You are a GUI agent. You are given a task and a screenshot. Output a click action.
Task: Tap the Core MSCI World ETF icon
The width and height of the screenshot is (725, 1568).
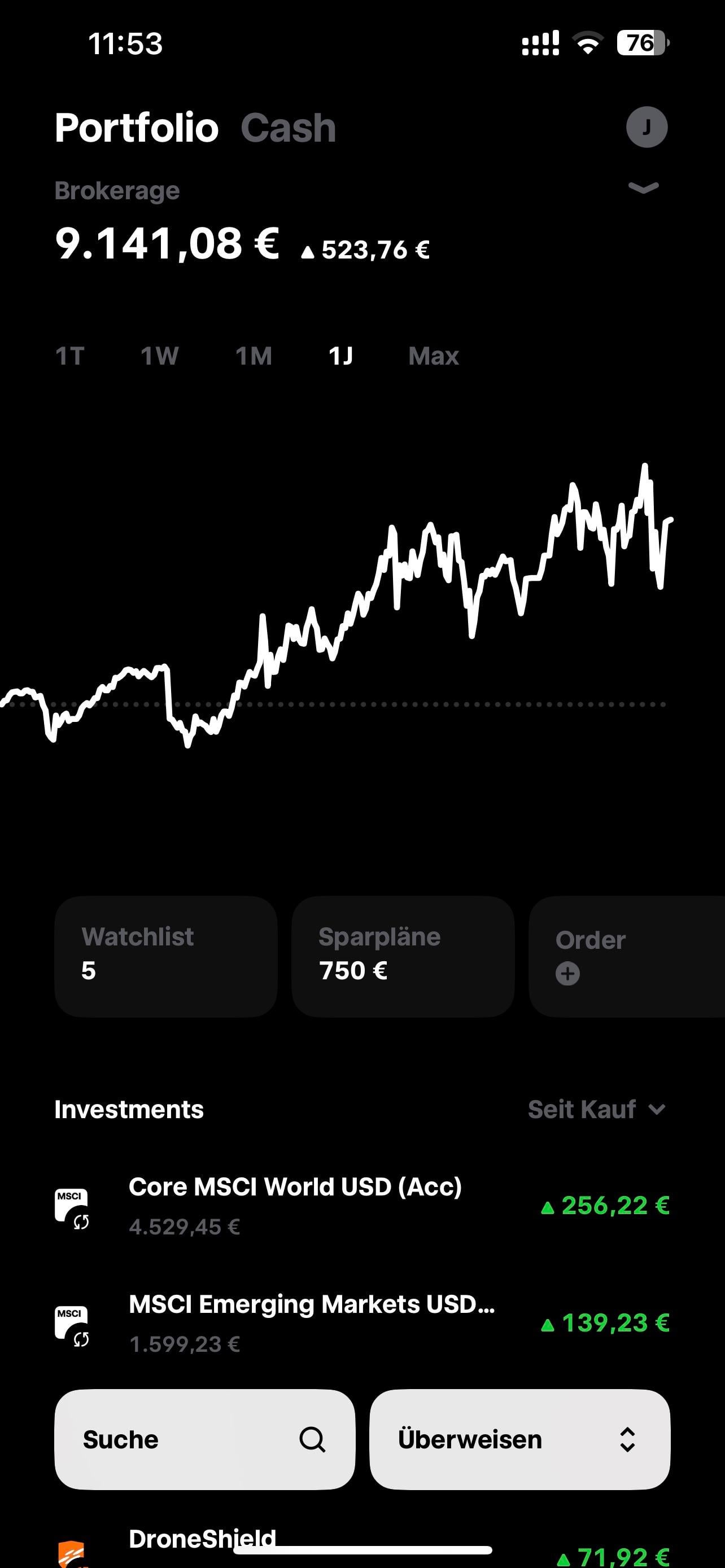72,1206
